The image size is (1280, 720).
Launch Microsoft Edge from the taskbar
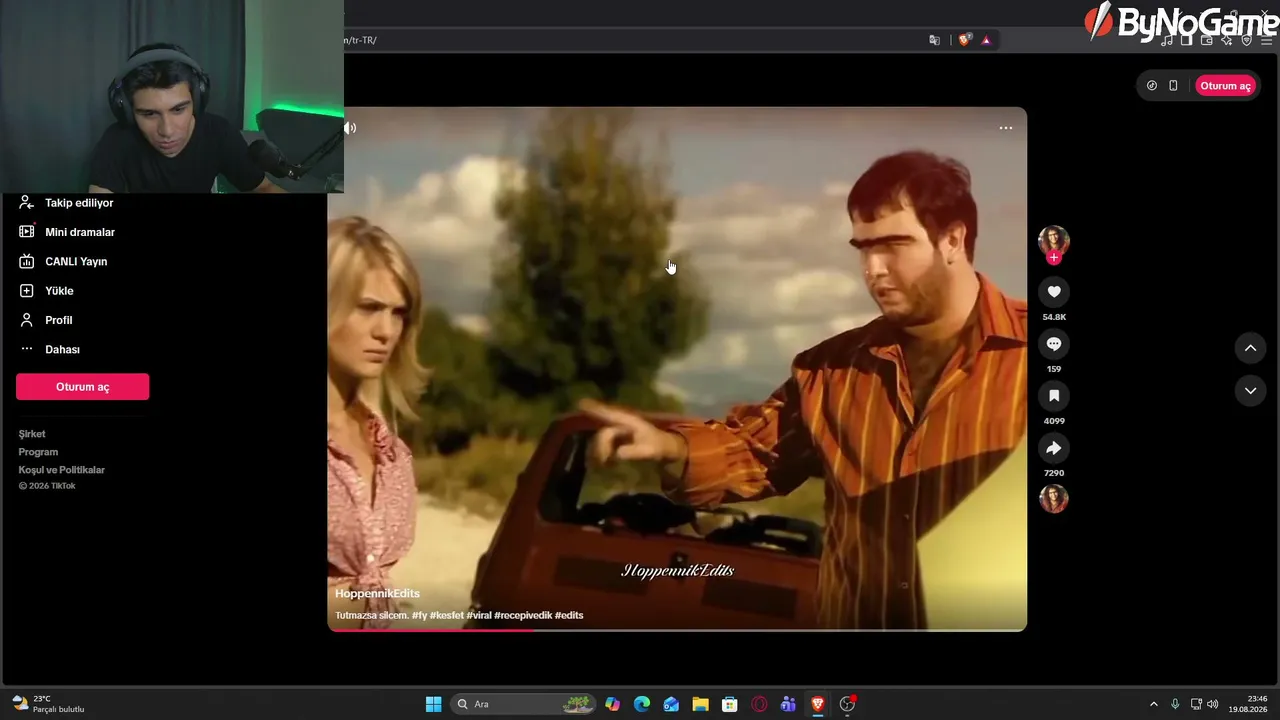pyautogui.click(x=642, y=704)
